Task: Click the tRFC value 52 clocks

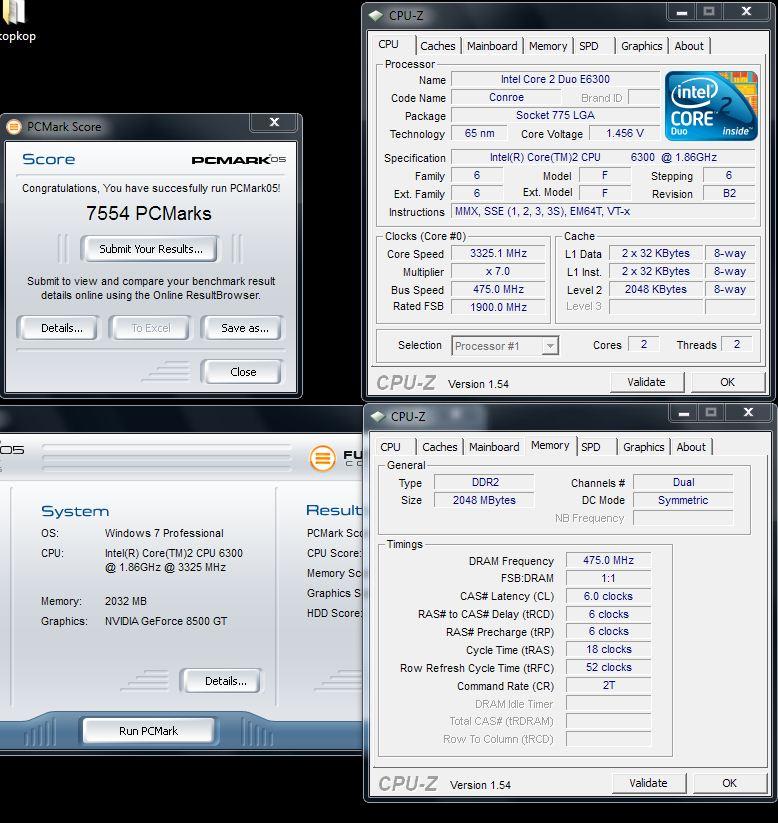Action: (608, 668)
